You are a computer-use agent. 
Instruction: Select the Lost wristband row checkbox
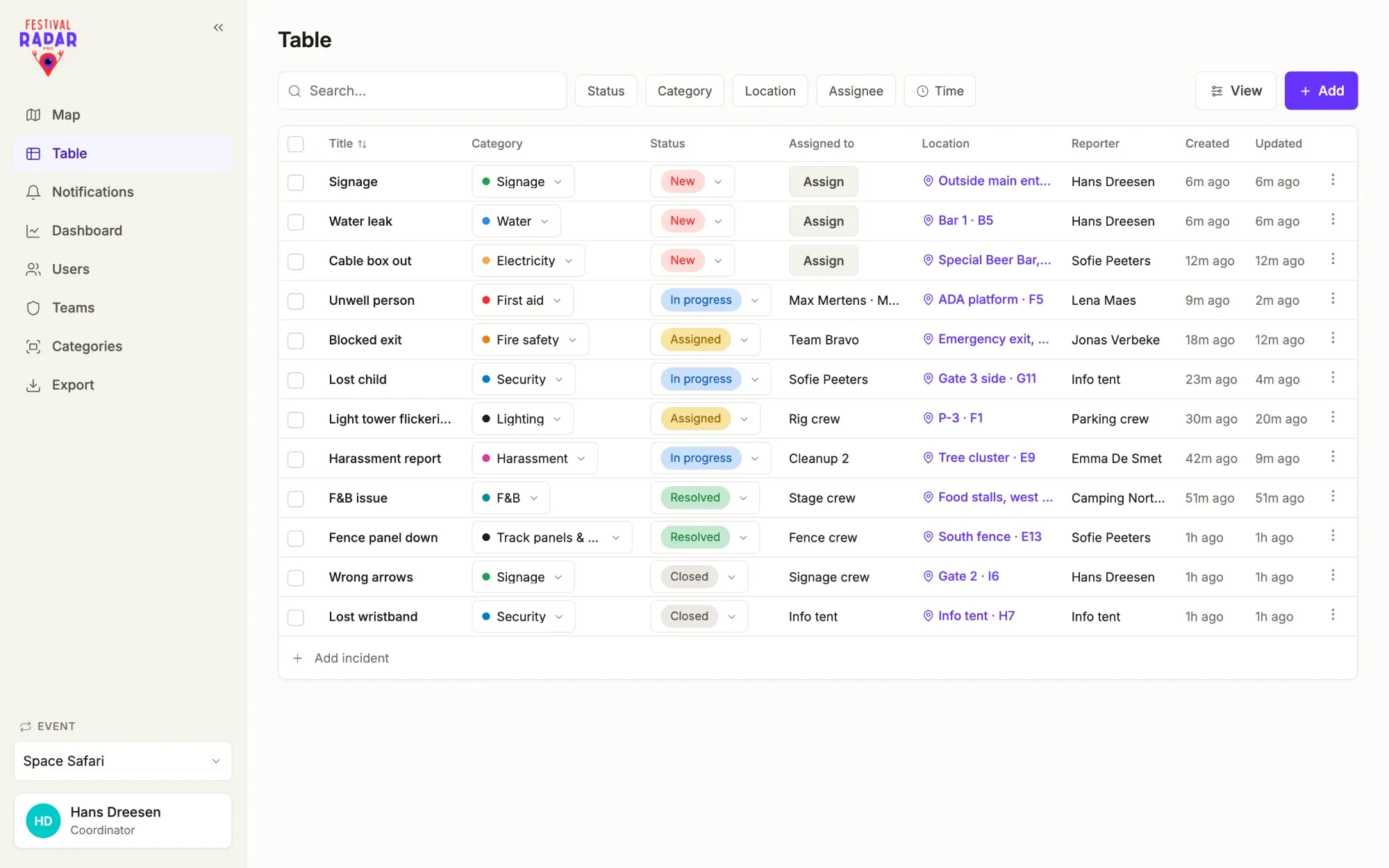[x=296, y=617]
